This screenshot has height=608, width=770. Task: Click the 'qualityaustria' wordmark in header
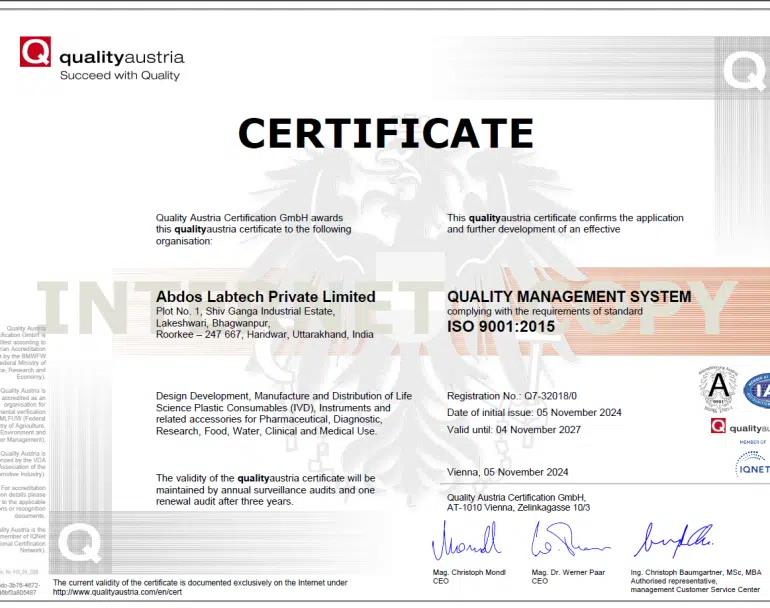click(122, 57)
